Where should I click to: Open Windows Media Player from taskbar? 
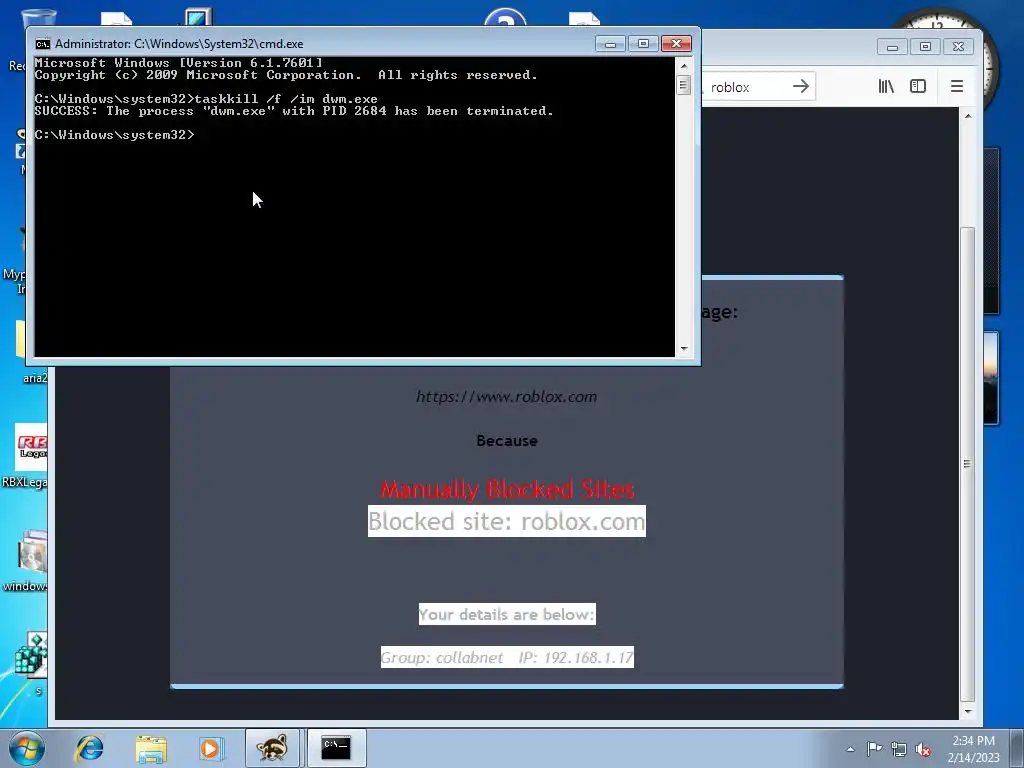click(210, 748)
